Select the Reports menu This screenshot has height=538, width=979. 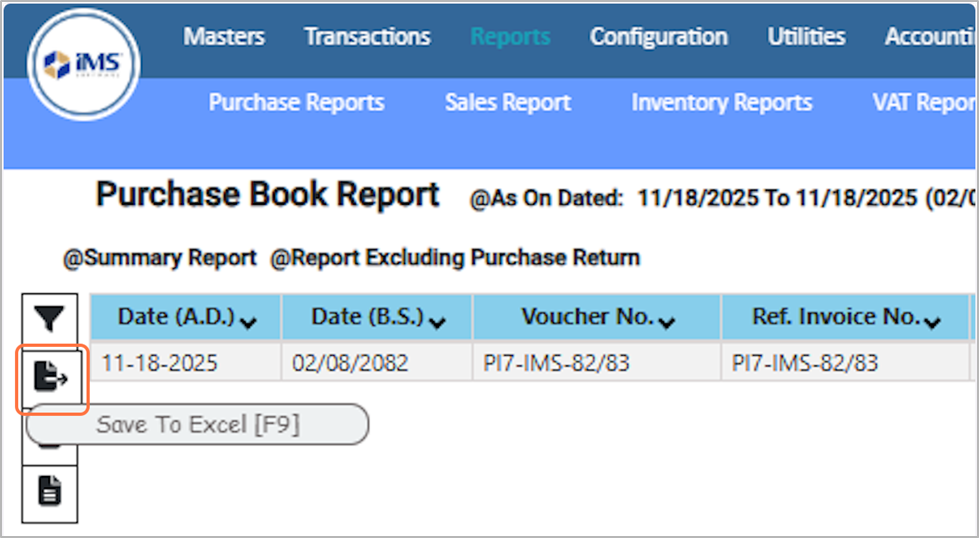pyautogui.click(x=510, y=37)
